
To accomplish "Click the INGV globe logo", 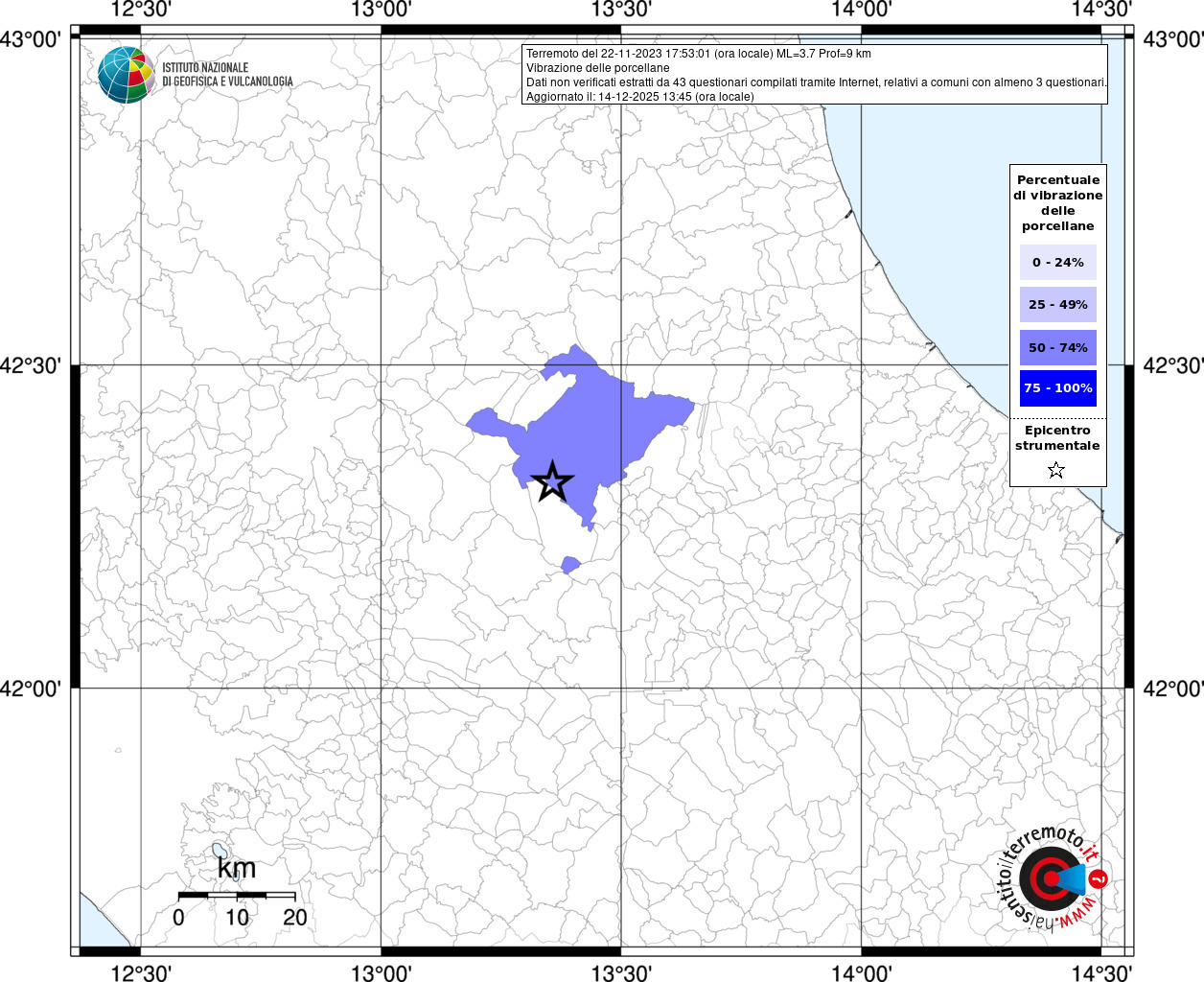I will tap(127, 75).
